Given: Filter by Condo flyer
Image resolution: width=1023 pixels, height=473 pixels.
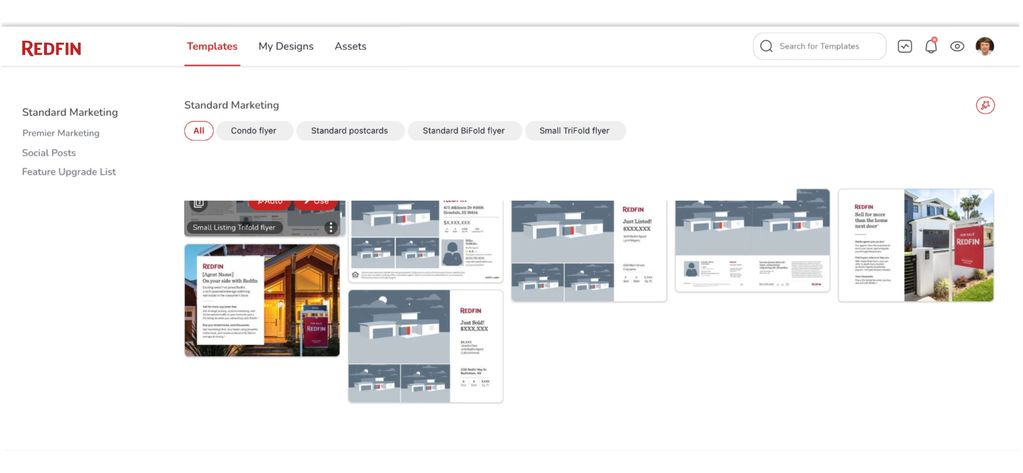Looking at the screenshot, I should coord(254,131).
